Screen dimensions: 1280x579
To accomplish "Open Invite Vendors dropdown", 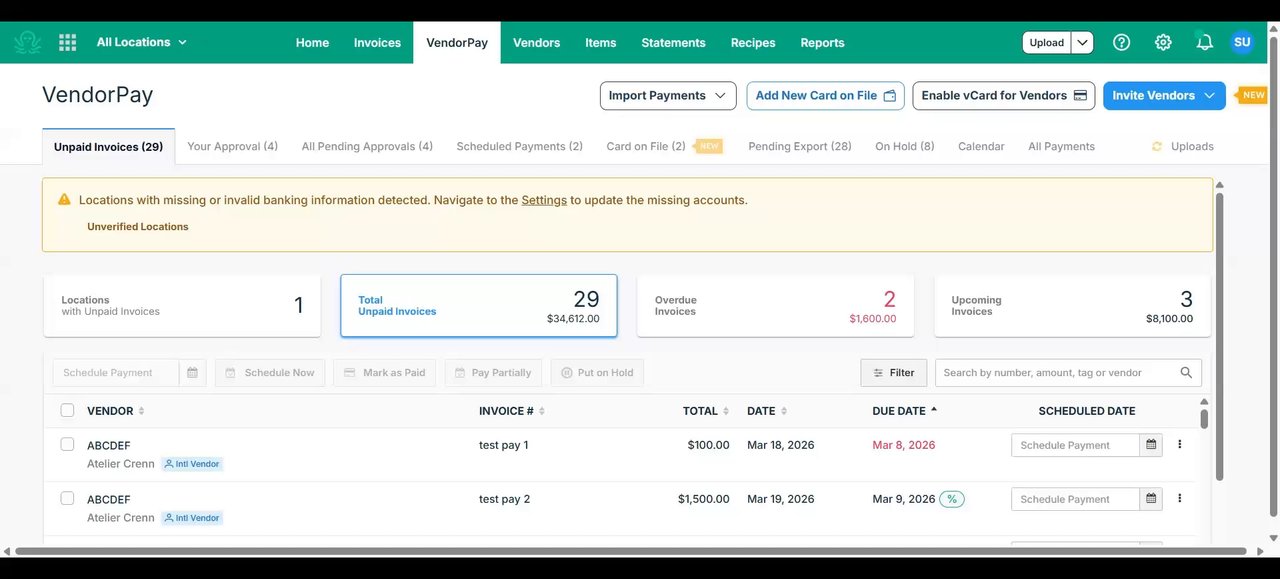I will pos(1164,95).
